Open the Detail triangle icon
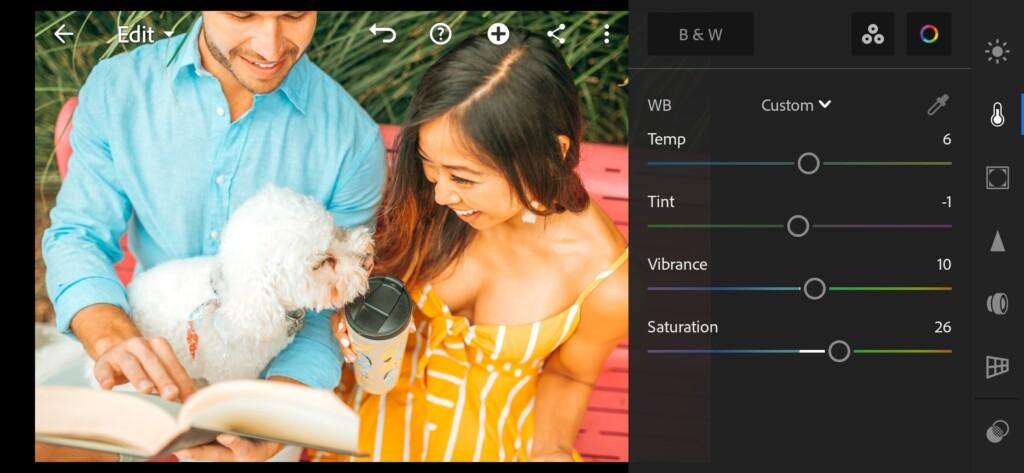 tap(997, 241)
